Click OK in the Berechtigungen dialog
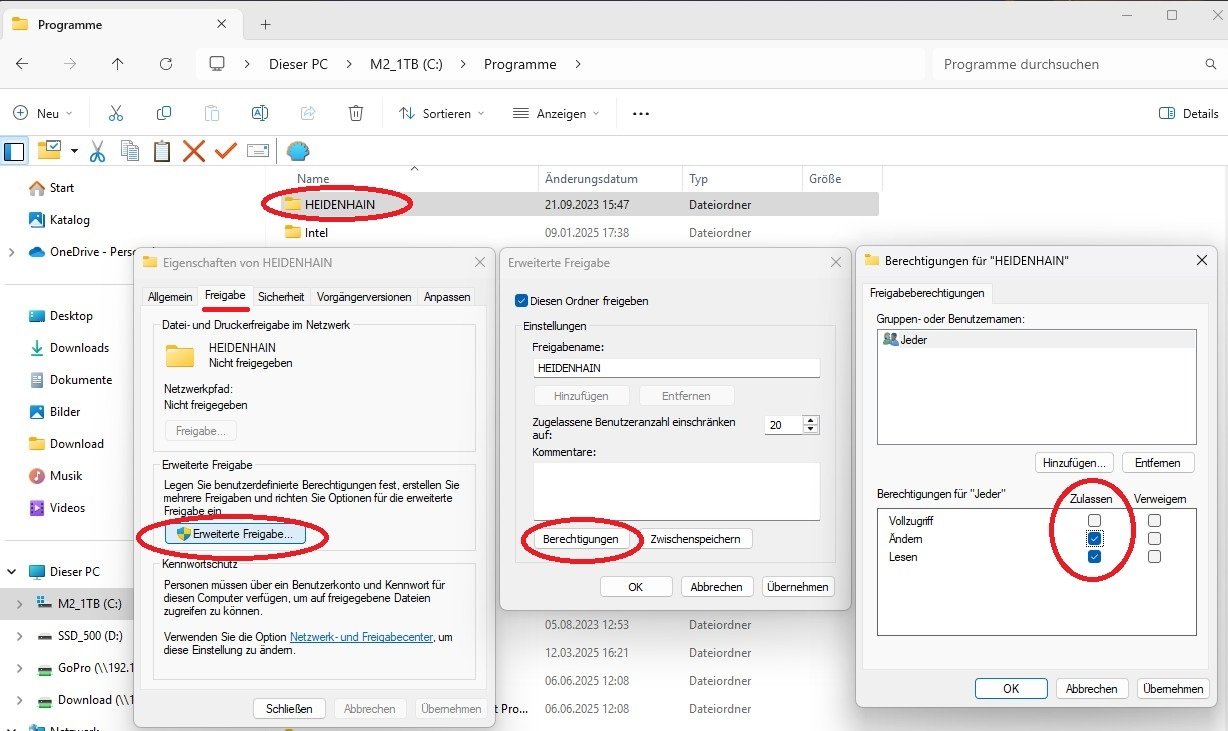Image resolution: width=1228 pixels, height=731 pixels. pyautogui.click(x=1011, y=689)
